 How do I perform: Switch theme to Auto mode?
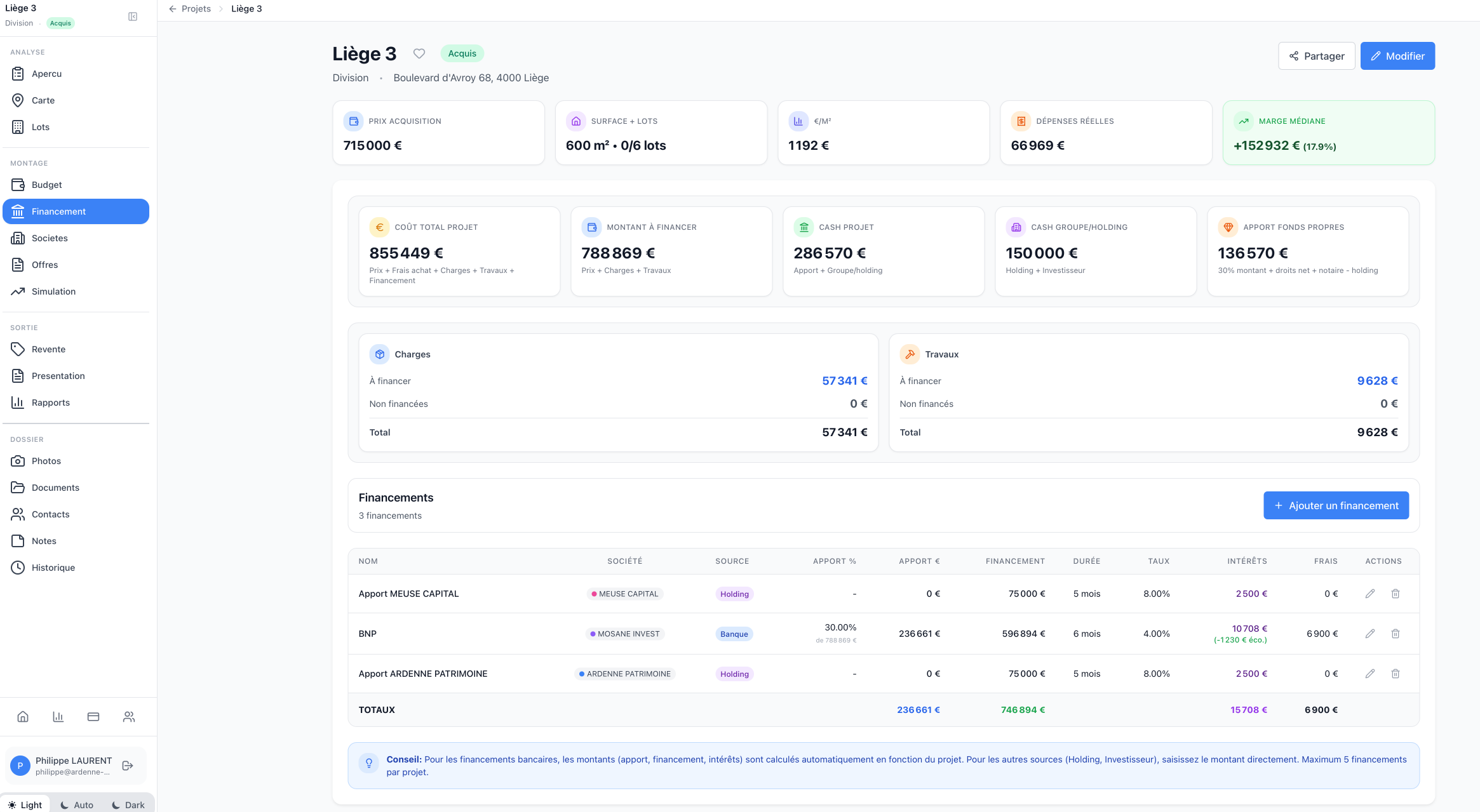tap(77, 804)
